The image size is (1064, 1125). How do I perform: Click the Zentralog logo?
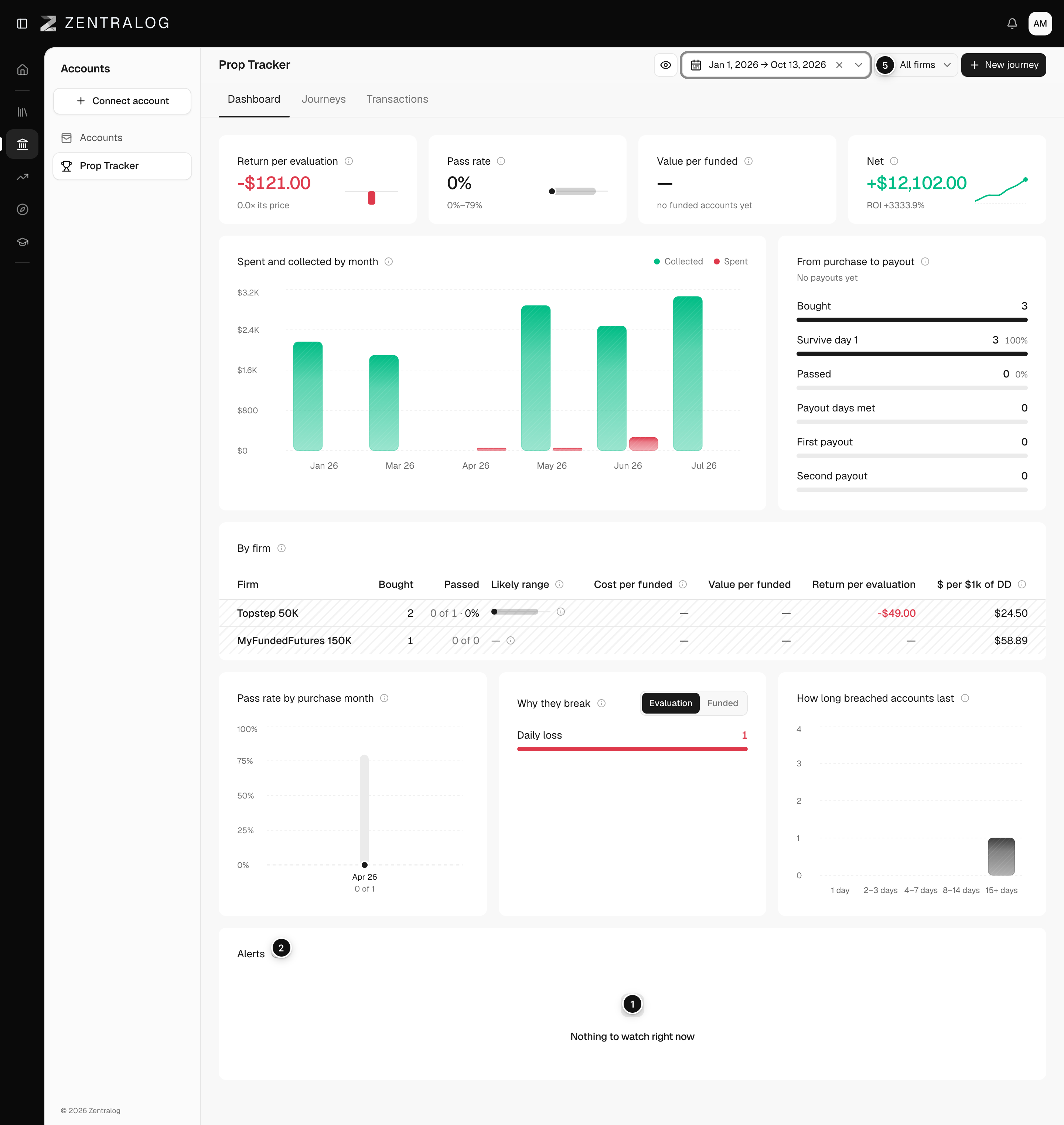[x=105, y=23]
